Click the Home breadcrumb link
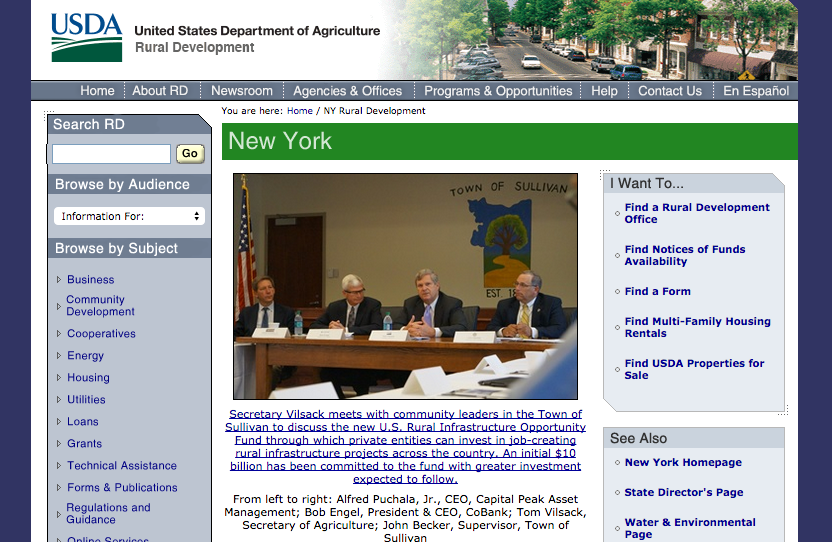 300,111
